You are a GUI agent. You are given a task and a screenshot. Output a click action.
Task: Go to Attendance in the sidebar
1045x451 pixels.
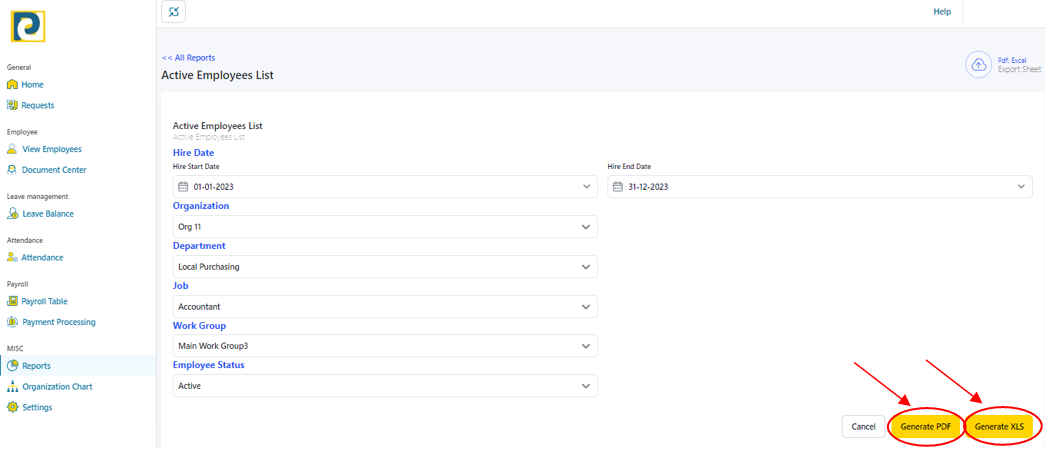click(42, 258)
